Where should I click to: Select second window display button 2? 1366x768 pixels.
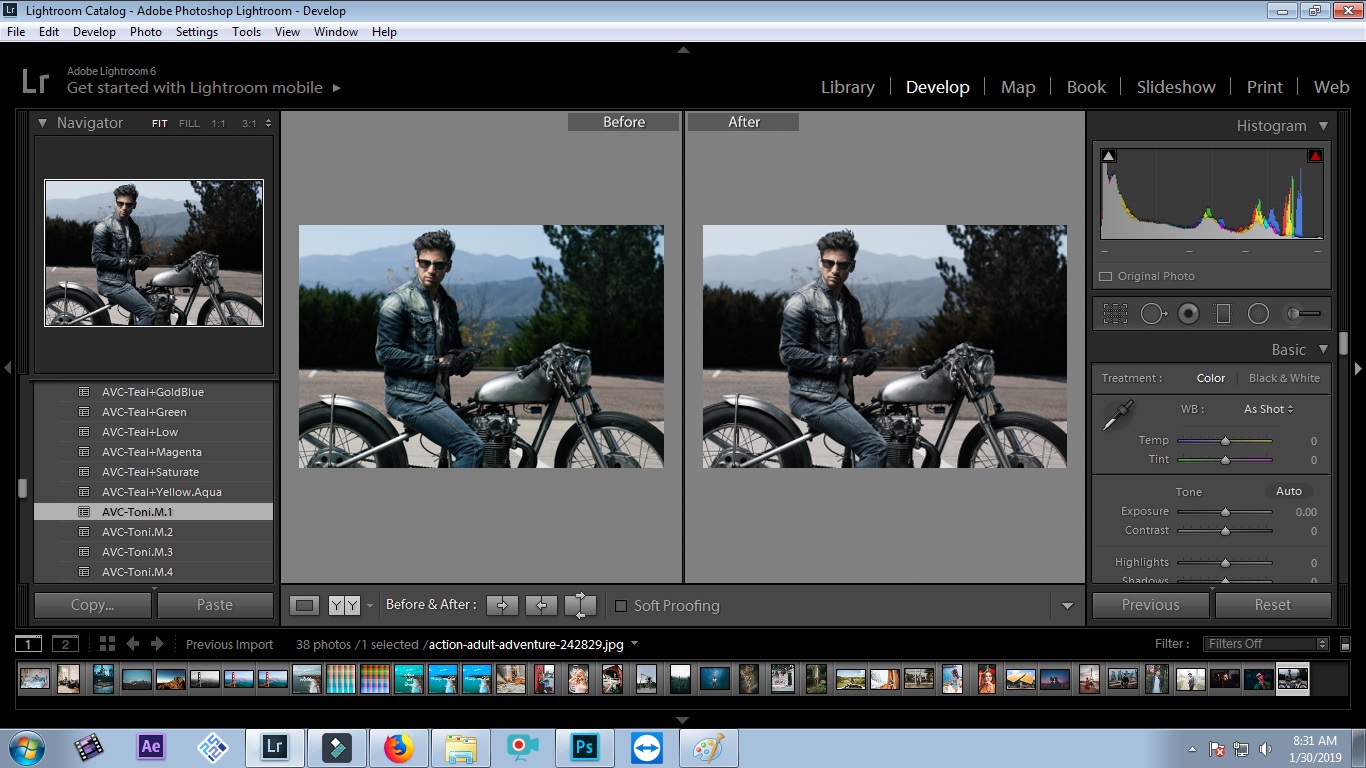[x=65, y=644]
